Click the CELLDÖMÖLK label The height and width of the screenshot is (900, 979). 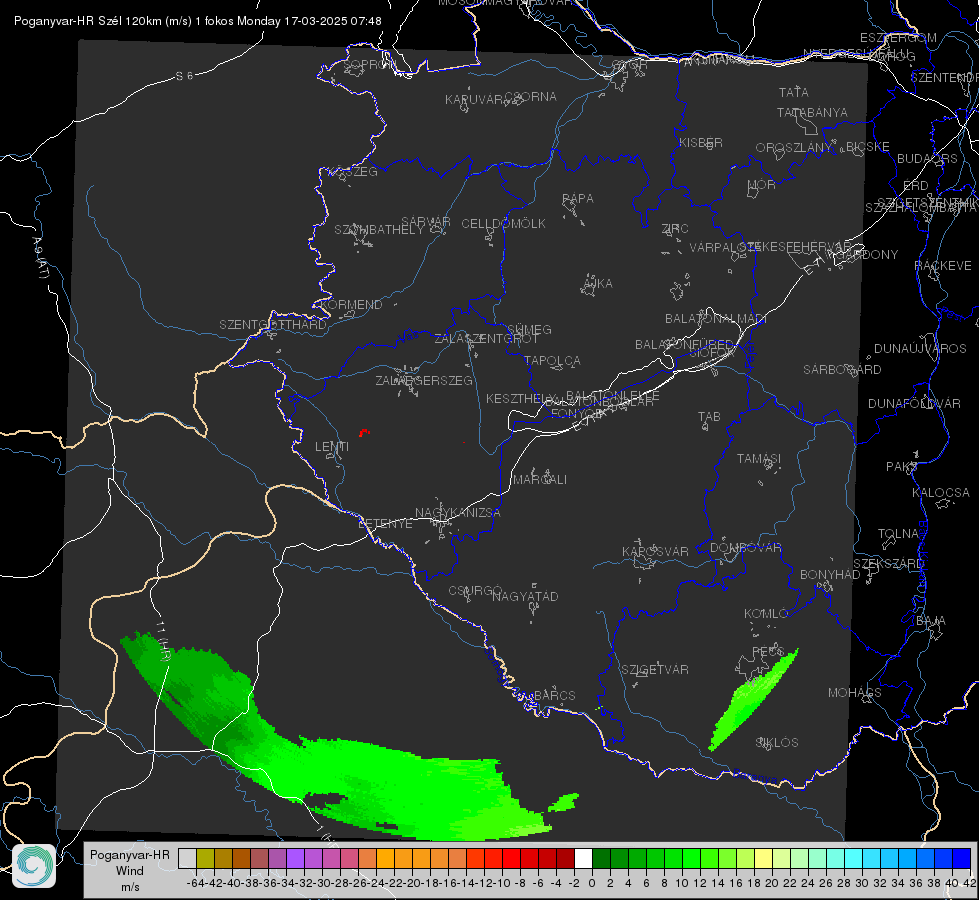coord(504,224)
